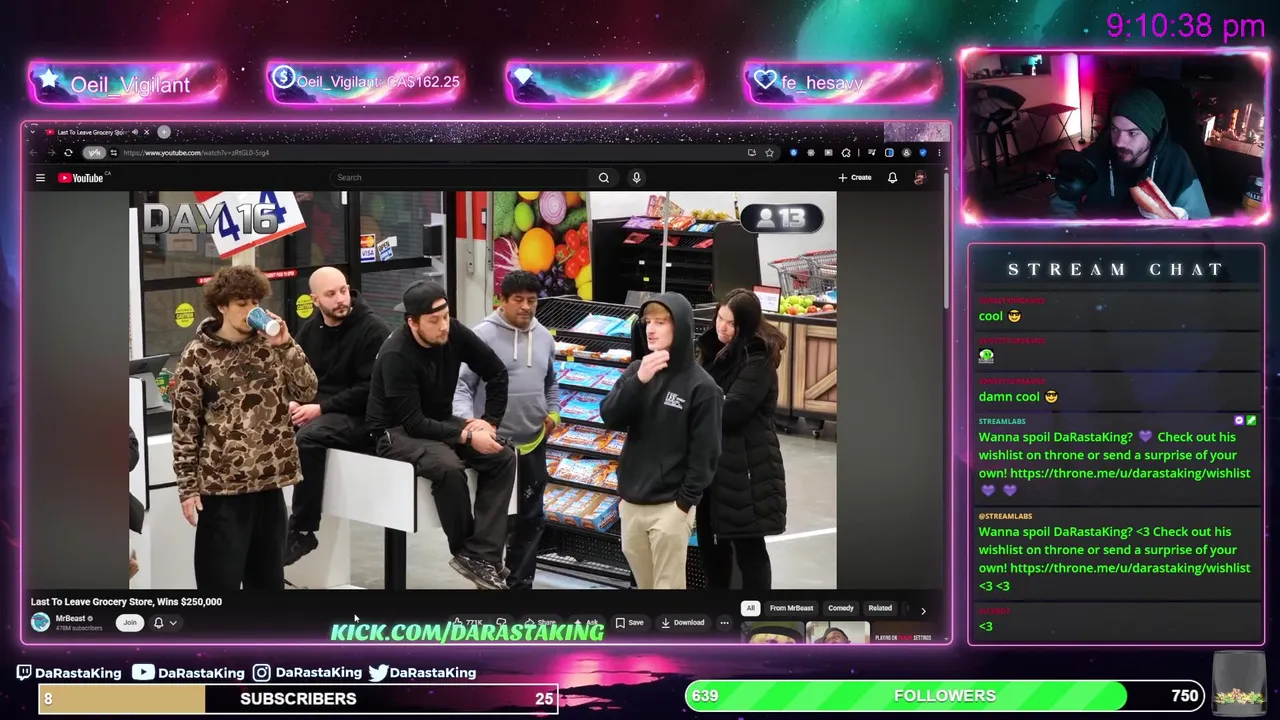Click the Oeil_Vigilant CA$162.25 donation box
Image resolution: width=1280 pixels, height=720 pixels.
(x=364, y=82)
